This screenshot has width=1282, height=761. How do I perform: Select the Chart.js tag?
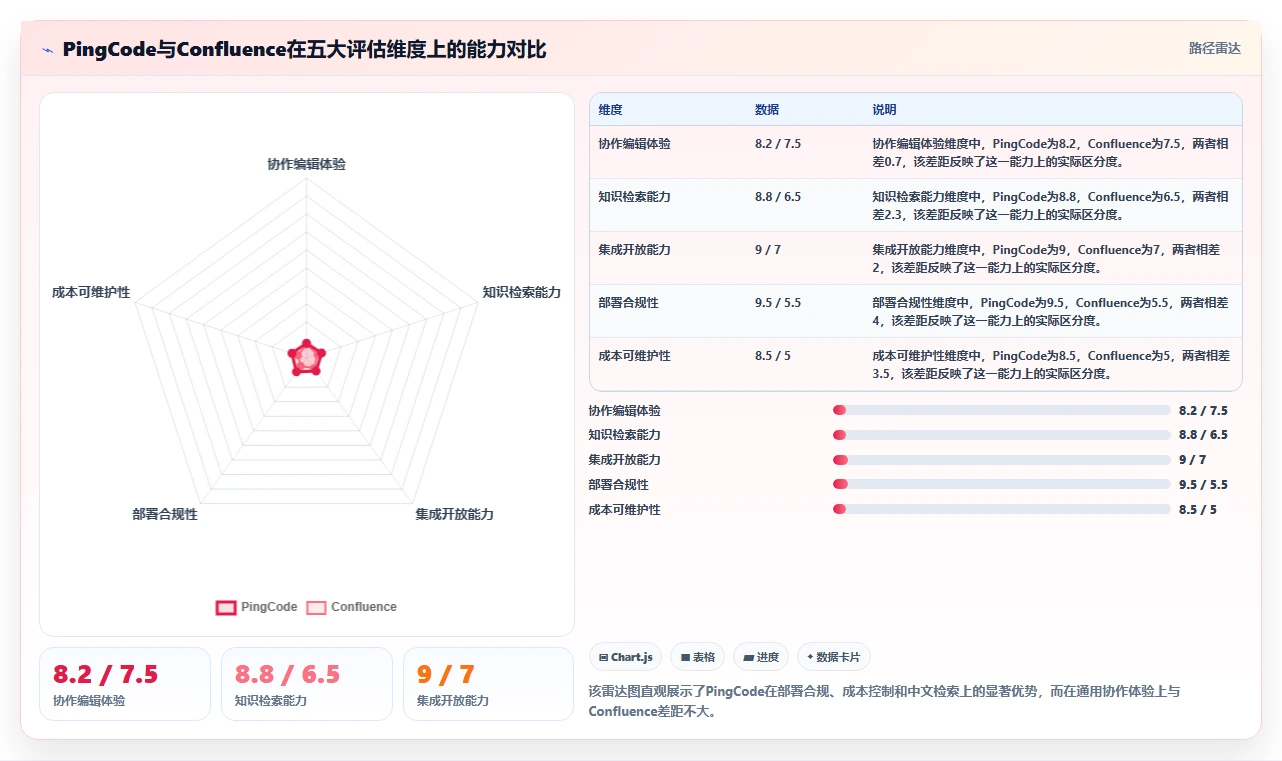625,657
